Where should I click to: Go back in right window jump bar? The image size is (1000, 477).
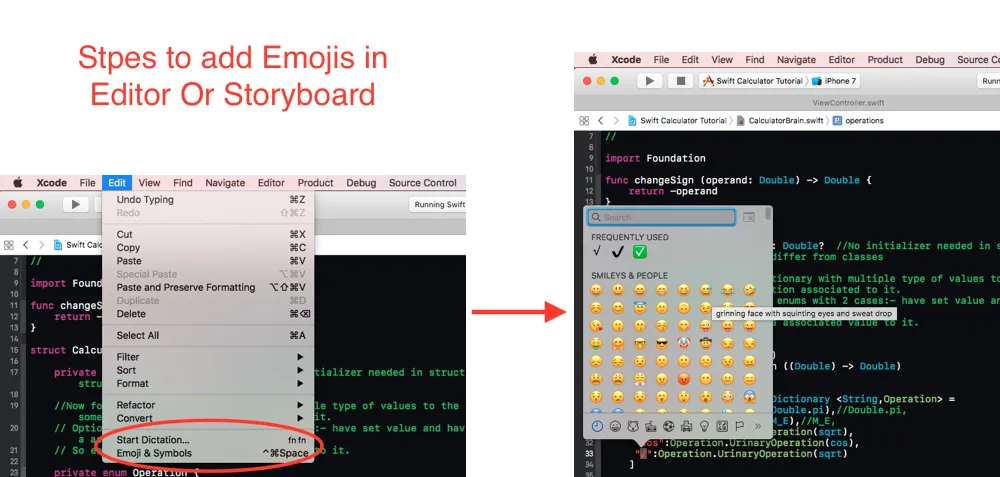(600, 121)
